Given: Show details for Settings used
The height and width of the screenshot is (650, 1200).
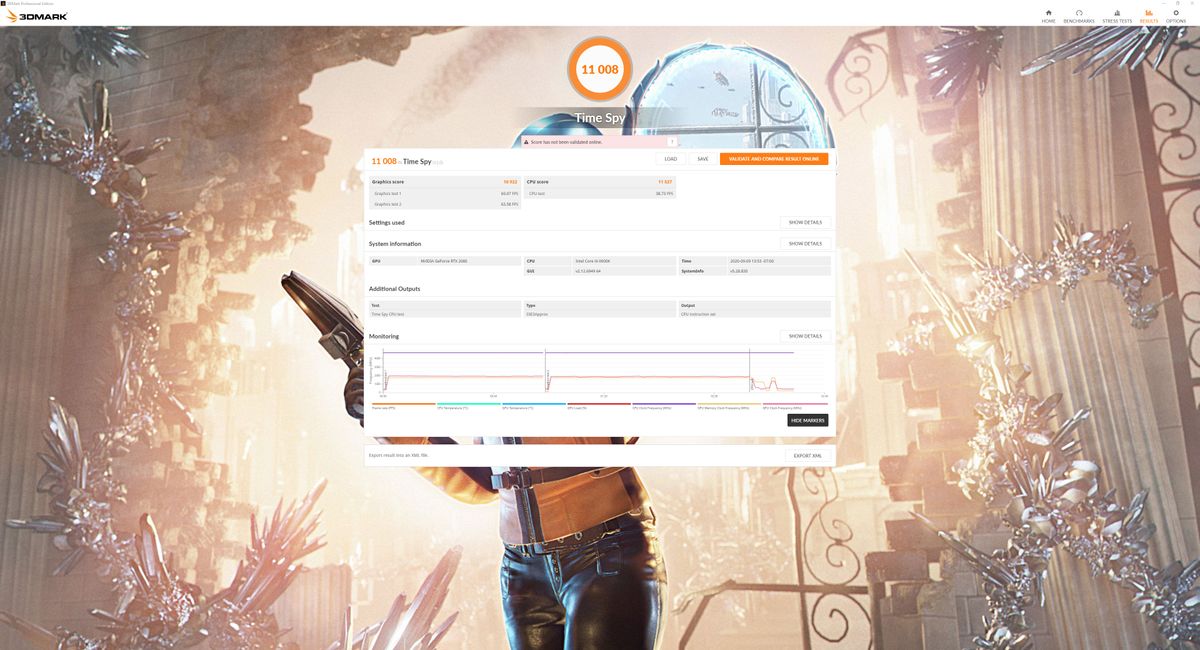Looking at the screenshot, I should click(x=805, y=222).
